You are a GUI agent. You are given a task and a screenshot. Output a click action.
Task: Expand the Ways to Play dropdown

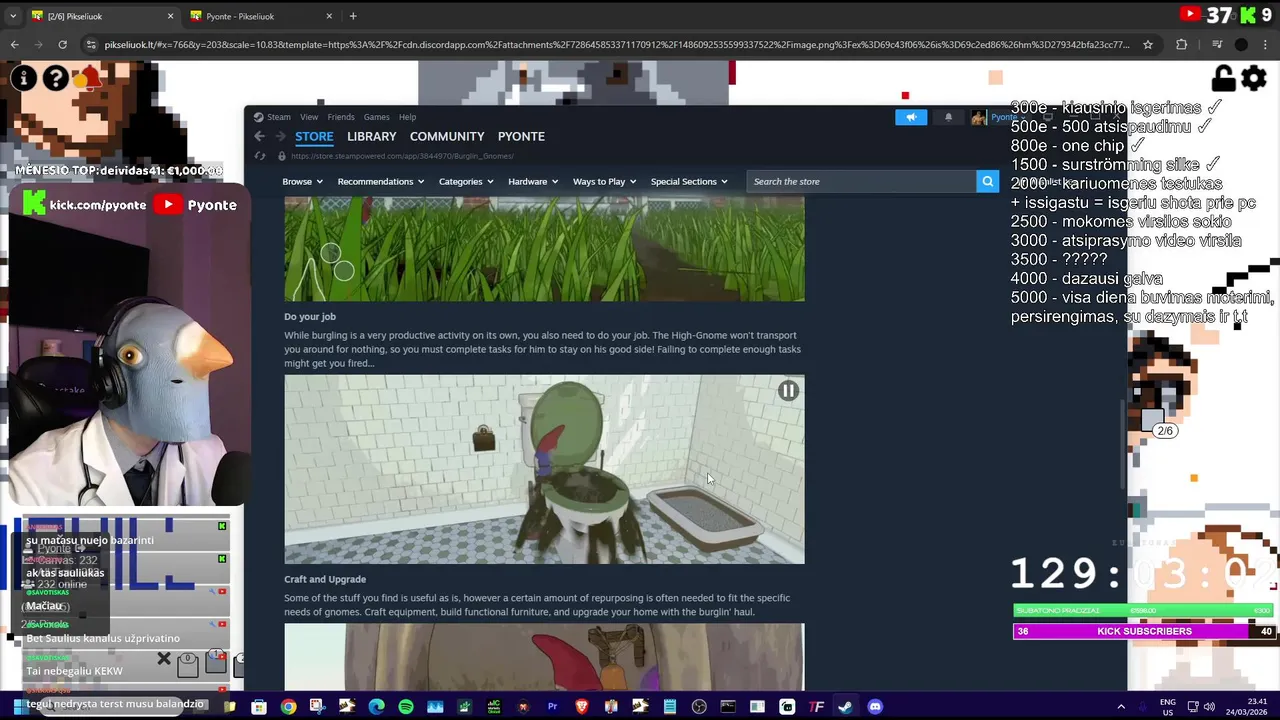(x=605, y=181)
